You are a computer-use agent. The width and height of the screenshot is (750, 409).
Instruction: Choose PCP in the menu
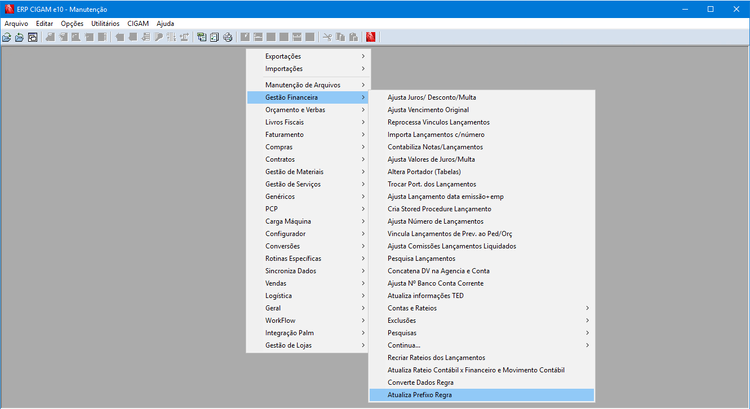[308, 209]
